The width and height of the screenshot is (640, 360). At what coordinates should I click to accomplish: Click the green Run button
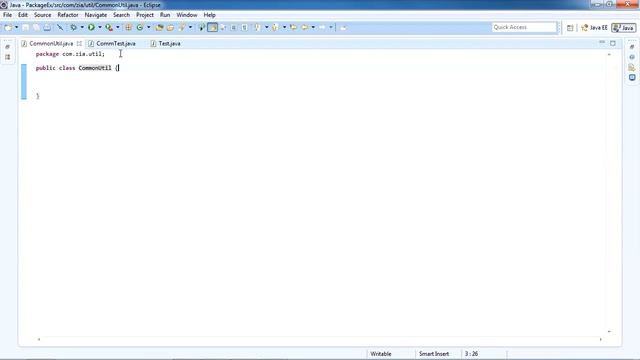coord(91,27)
